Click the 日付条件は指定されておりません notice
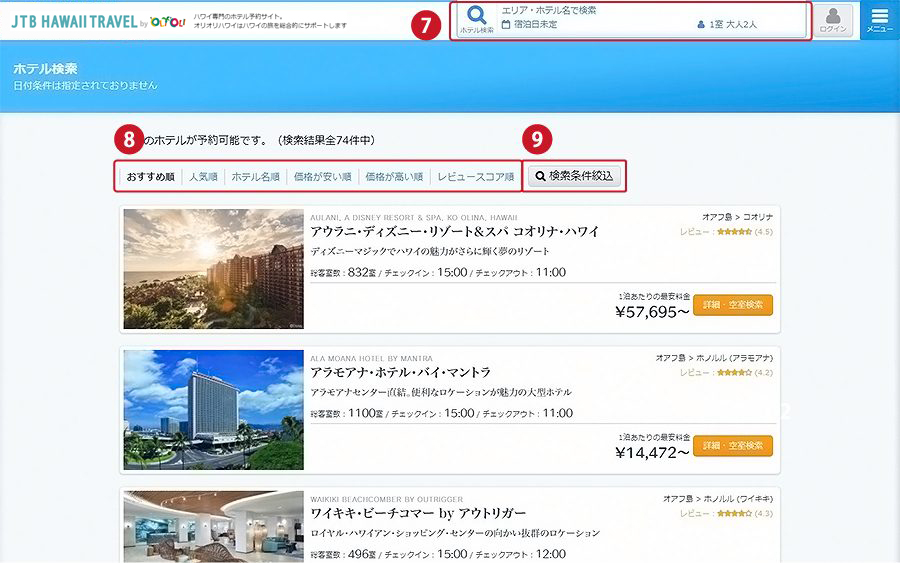Screen dimensions: 900x563 point(85,86)
